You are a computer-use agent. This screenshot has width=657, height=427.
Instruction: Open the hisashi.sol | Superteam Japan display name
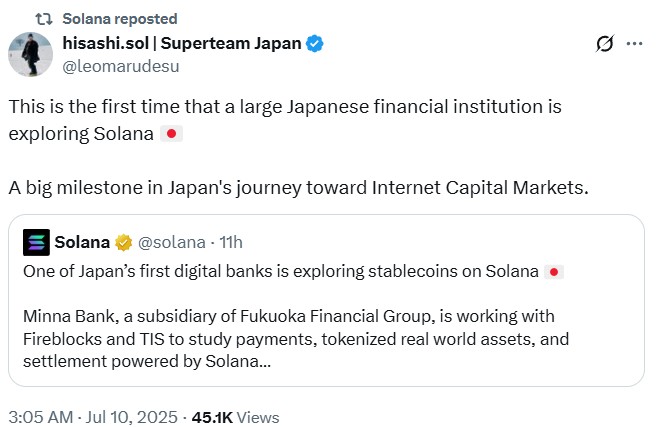(x=182, y=44)
